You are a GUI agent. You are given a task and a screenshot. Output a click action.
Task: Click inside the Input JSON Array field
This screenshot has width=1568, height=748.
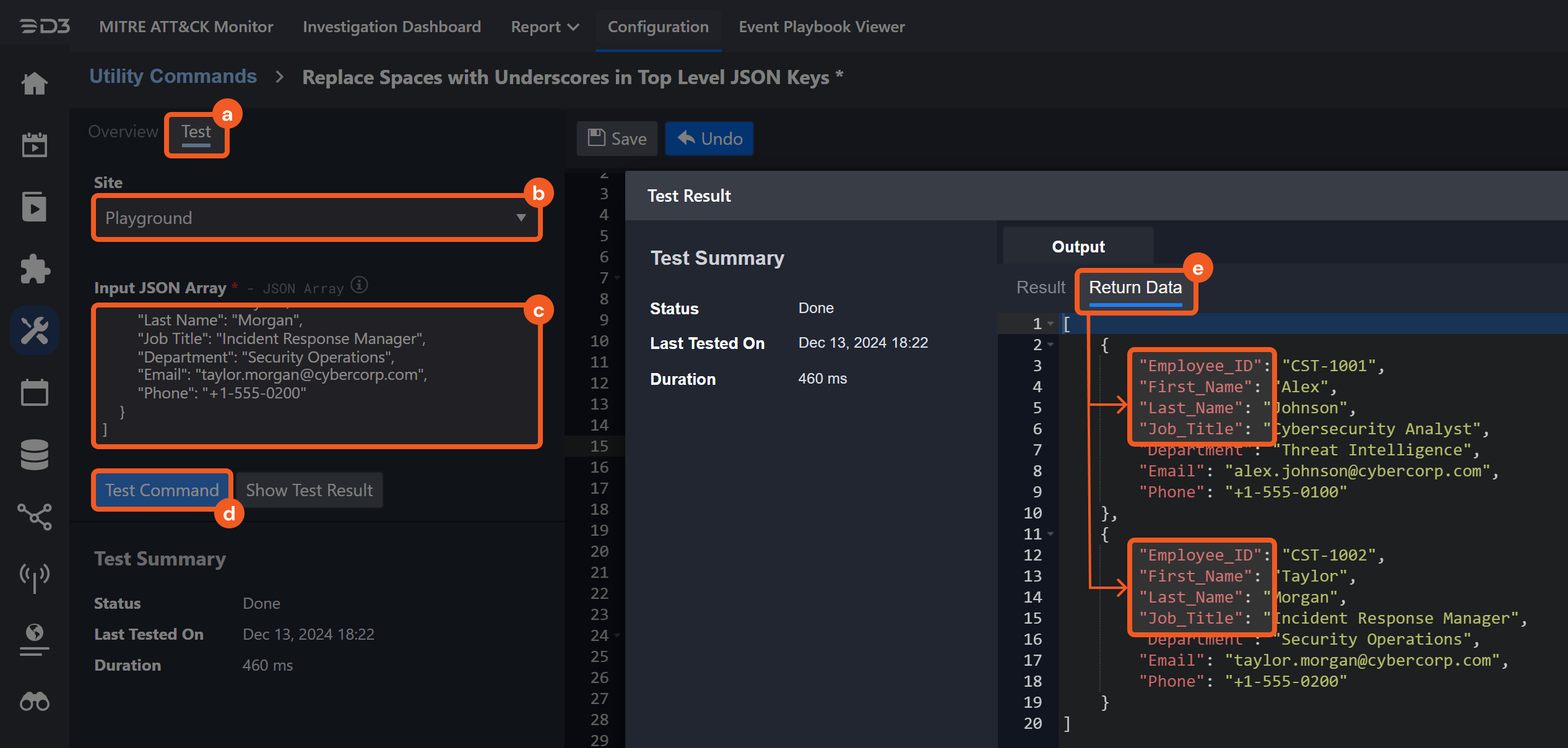coord(316,374)
